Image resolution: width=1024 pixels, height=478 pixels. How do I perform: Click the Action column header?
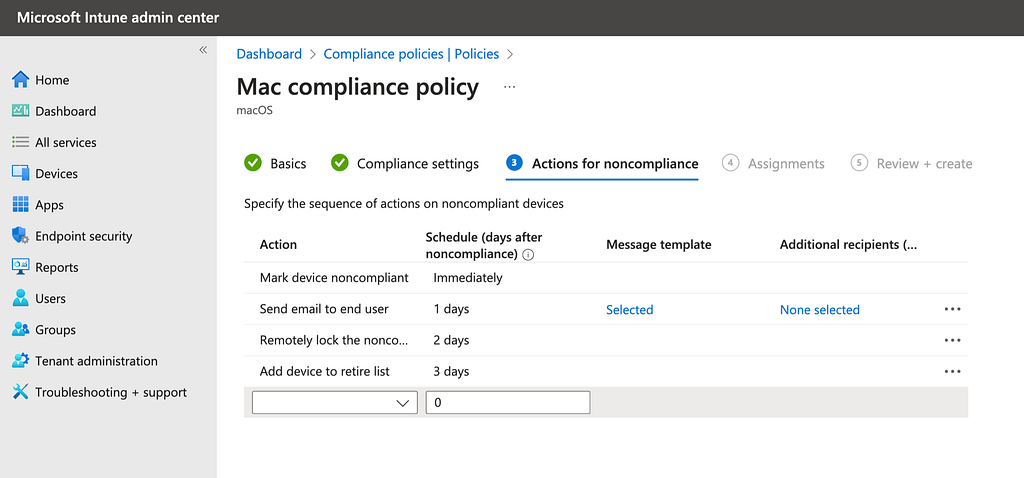278,245
